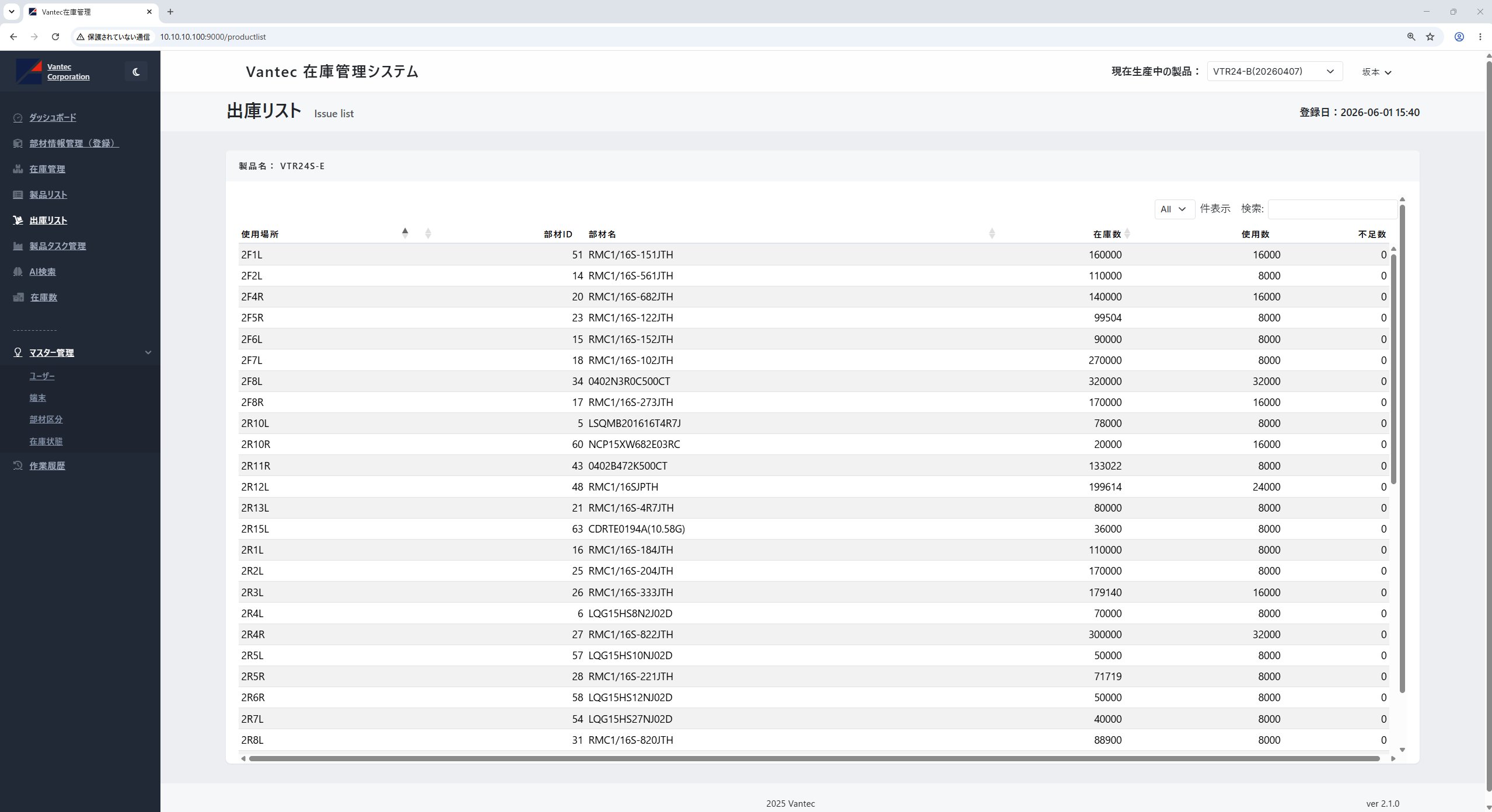1492x812 pixels.
Task: Click the 作業履歴 history icon
Action: [x=18, y=466]
